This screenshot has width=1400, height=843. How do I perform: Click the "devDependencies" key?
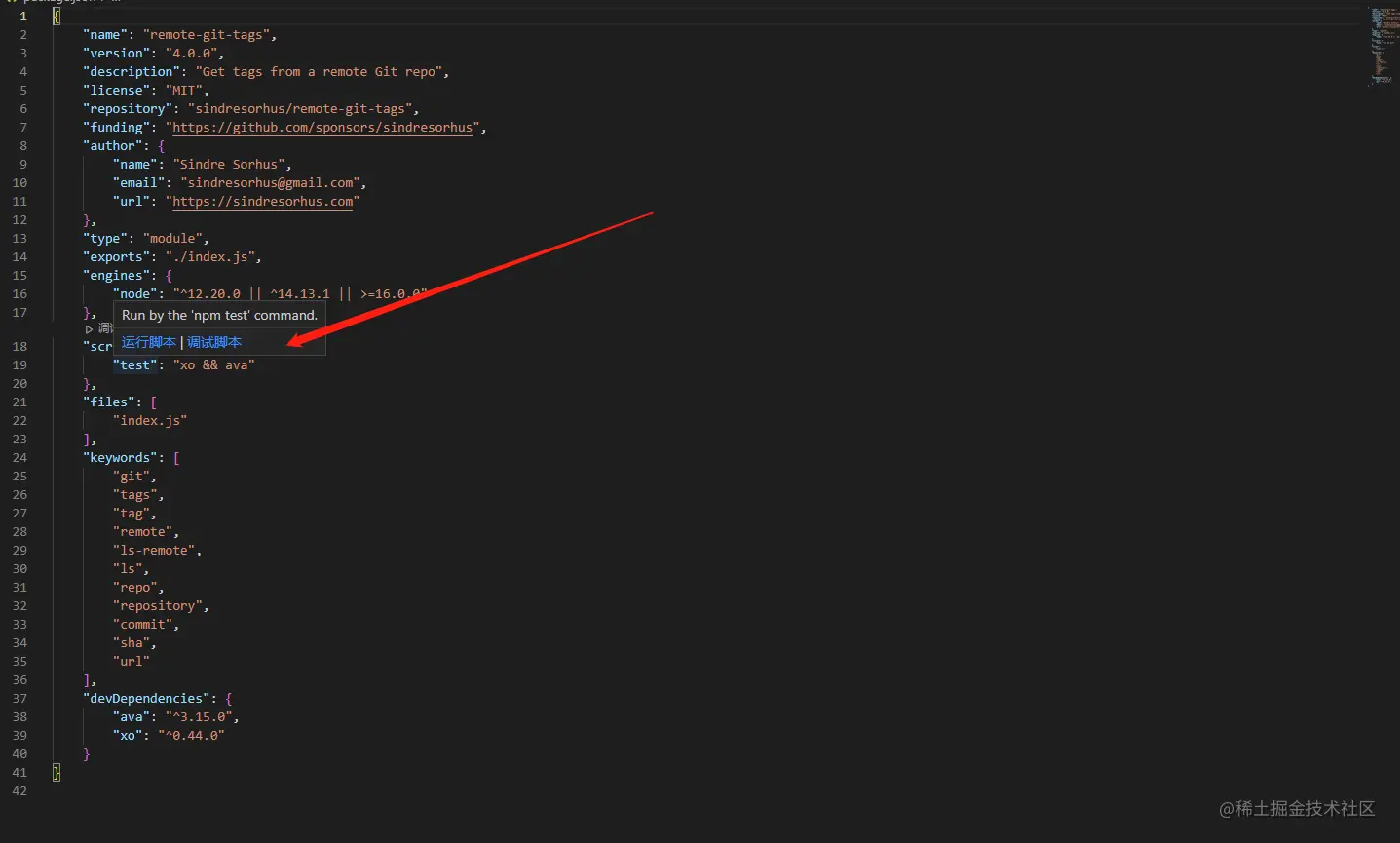coord(146,699)
